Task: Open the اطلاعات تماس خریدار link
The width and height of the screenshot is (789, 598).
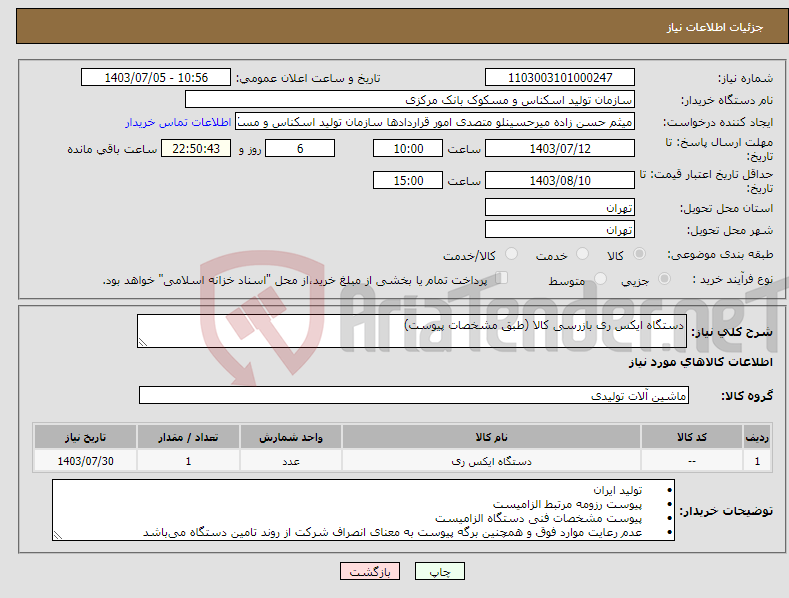Action: click(x=178, y=122)
